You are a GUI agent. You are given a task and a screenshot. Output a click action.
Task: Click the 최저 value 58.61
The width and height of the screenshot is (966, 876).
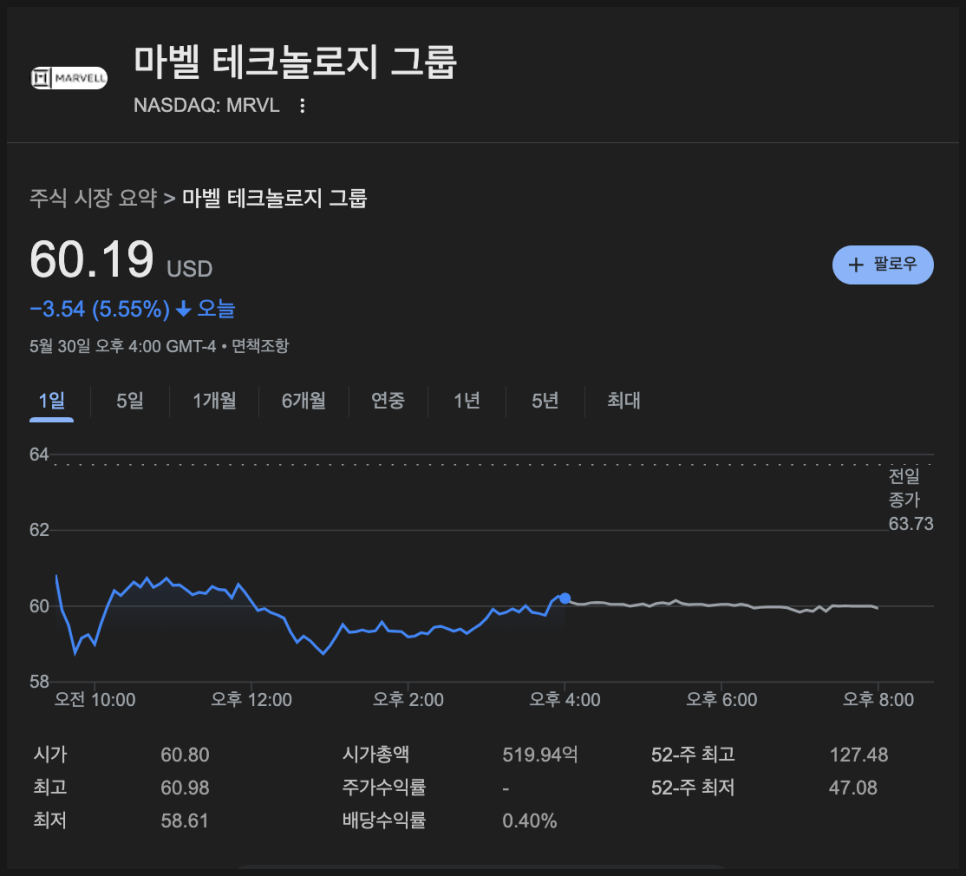(185, 821)
